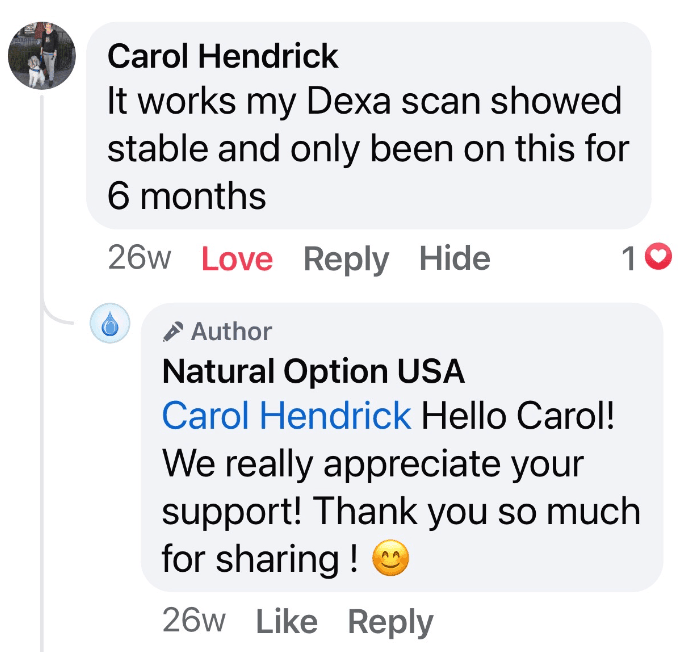682x652 pixels.
Task: Click Carol's Dexa scan comment text
Action: (x=367, y=148)
